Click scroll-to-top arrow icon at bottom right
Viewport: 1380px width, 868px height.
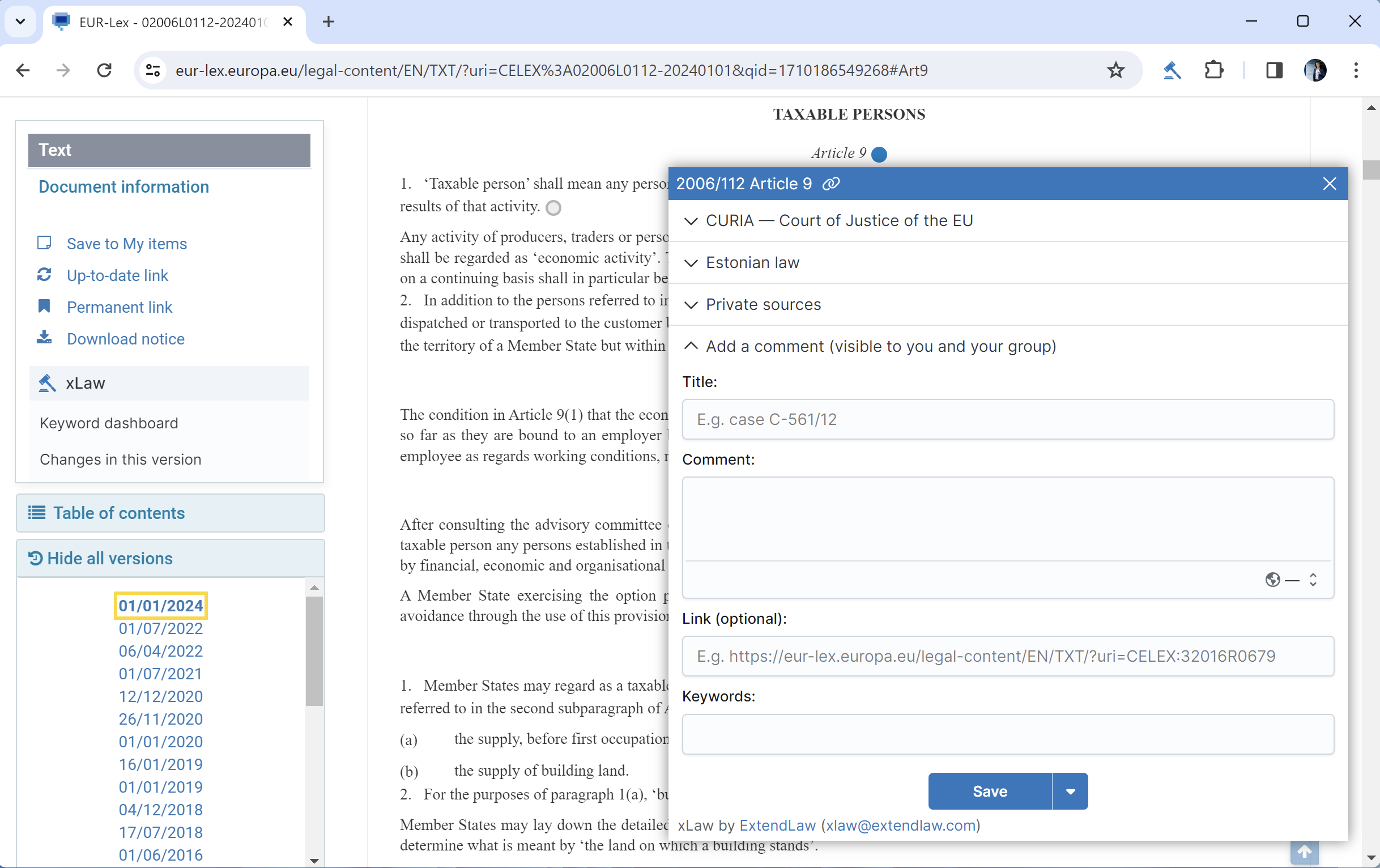1304,852
